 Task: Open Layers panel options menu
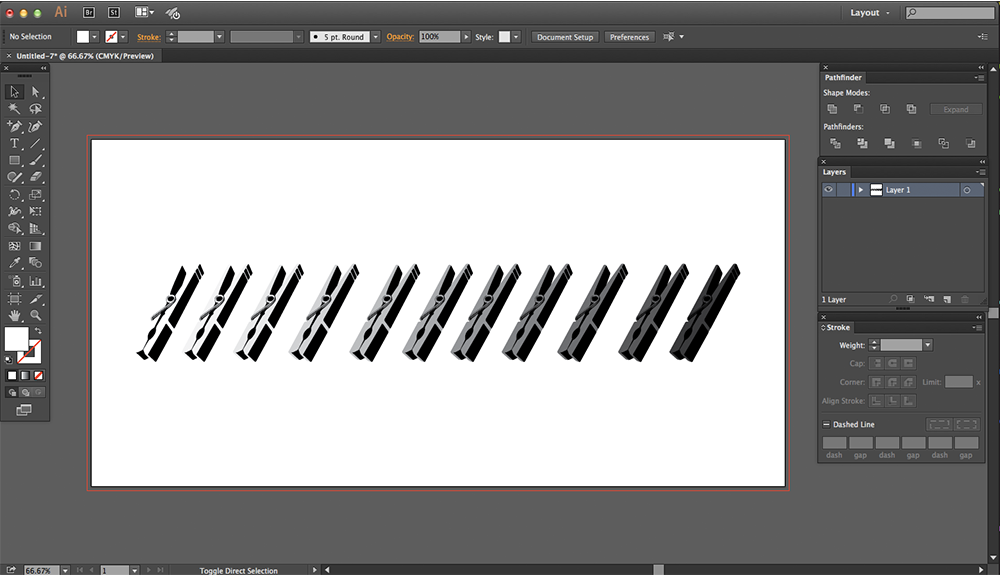[980, 172]
